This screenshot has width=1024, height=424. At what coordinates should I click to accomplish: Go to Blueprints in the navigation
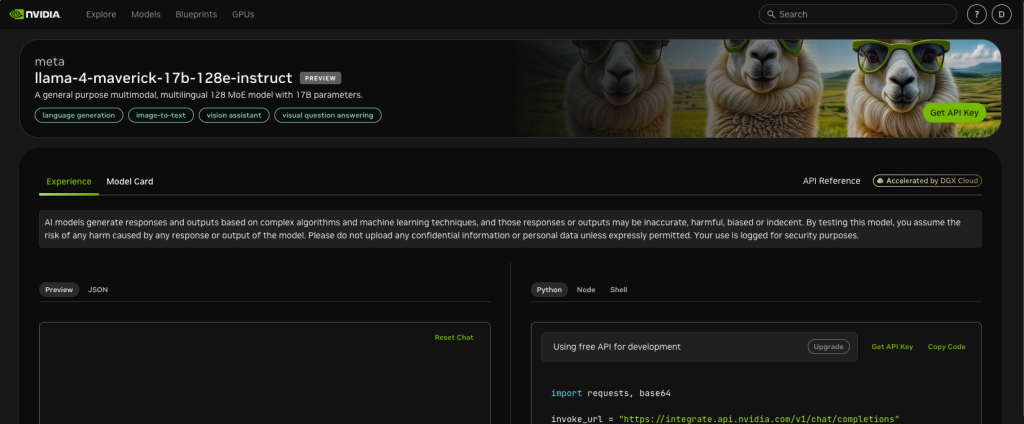tap(196, 15)
